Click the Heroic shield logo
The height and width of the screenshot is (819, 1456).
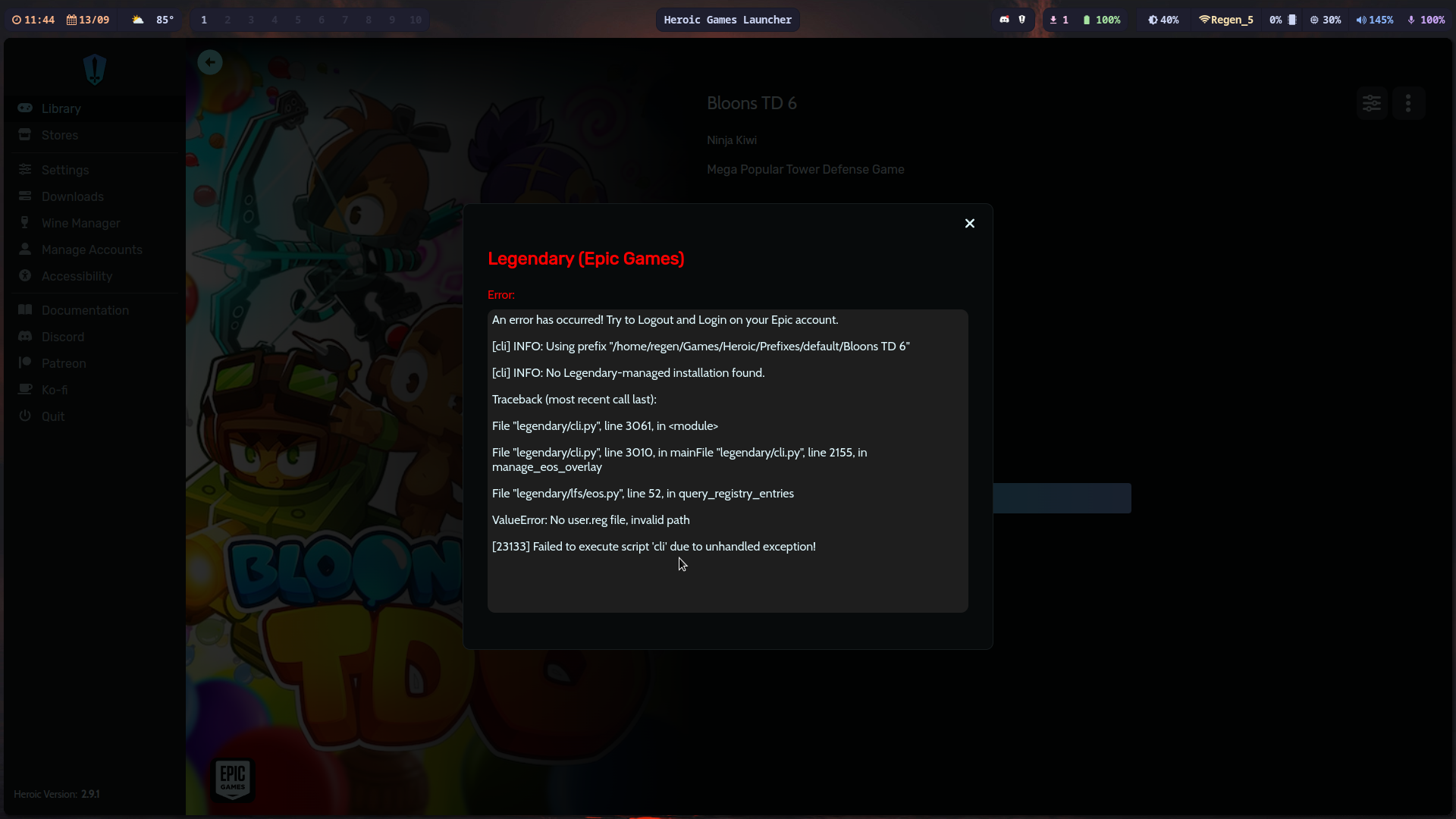[x=95, y=69]
